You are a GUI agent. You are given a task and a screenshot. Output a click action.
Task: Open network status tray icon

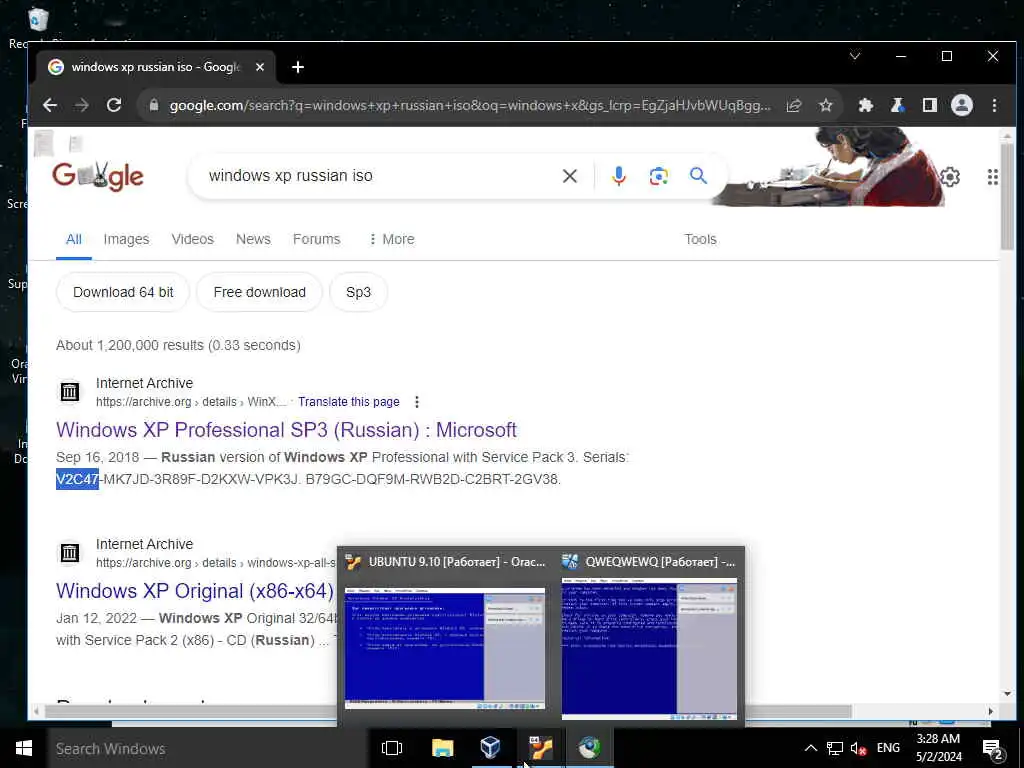835,748
